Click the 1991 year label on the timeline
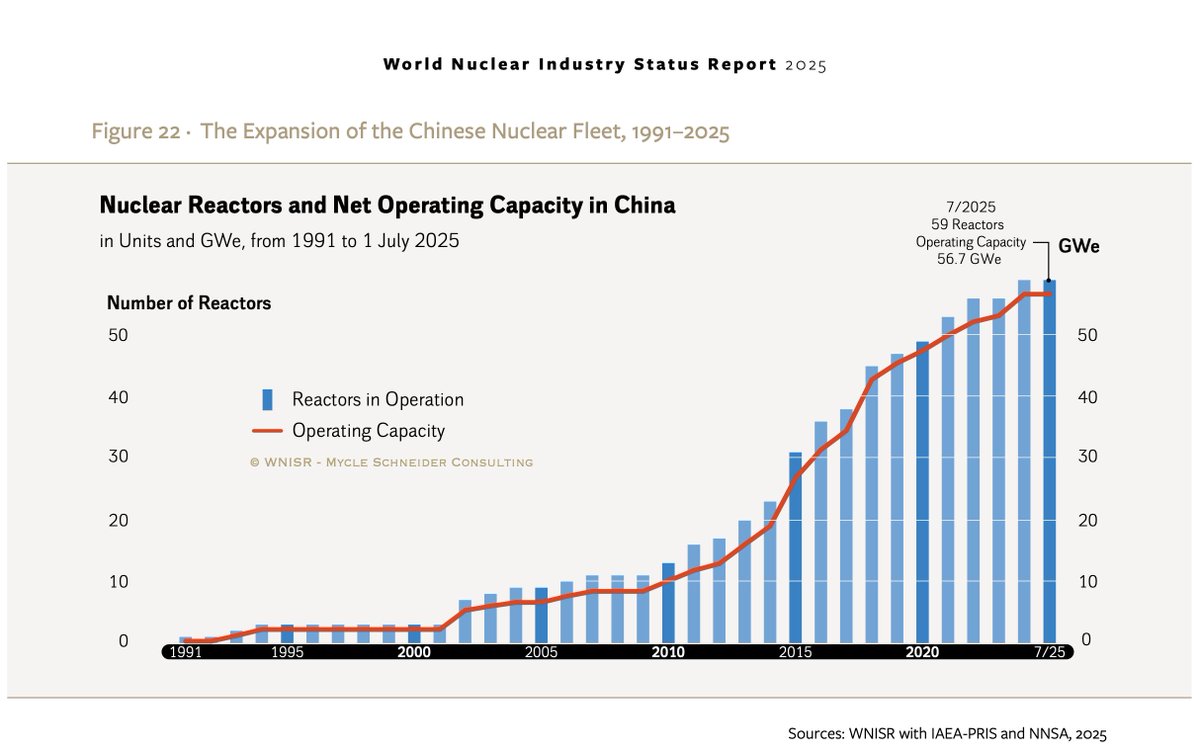 point(184,652)
